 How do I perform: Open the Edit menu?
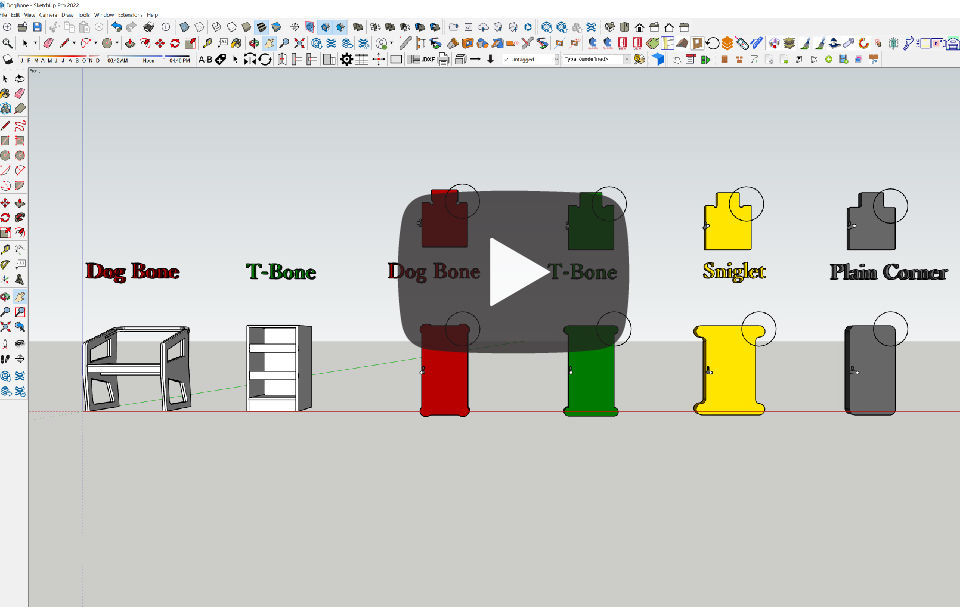click(x=15, y=14)
